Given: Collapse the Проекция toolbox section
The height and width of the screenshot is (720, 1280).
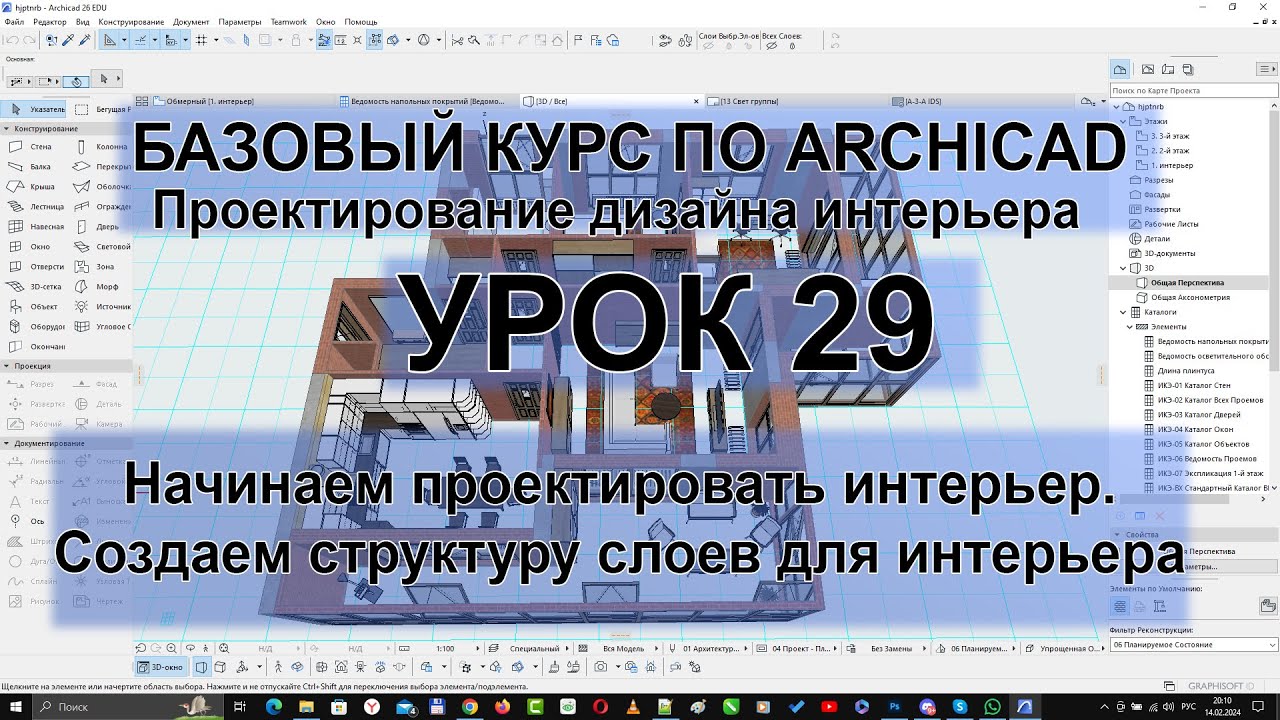Looking at the screenshot, I should (6, 366).
